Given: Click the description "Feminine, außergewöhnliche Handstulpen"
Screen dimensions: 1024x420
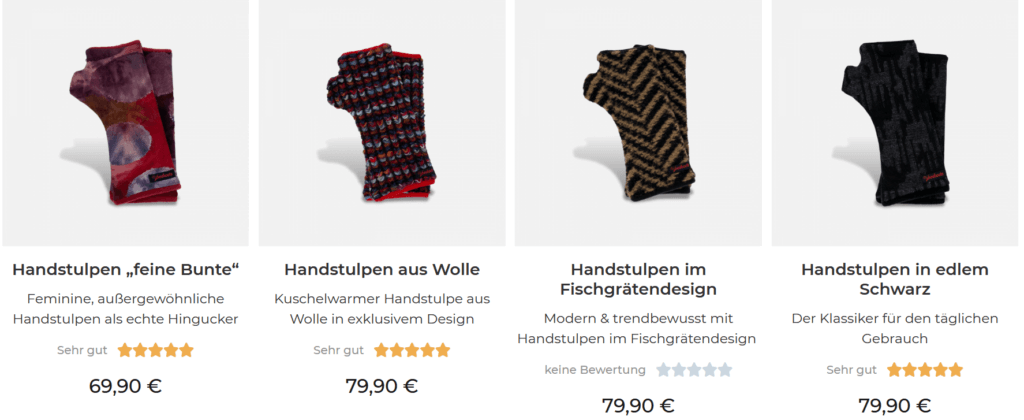Looking at the screenshot, I should [x=126, y=308].
